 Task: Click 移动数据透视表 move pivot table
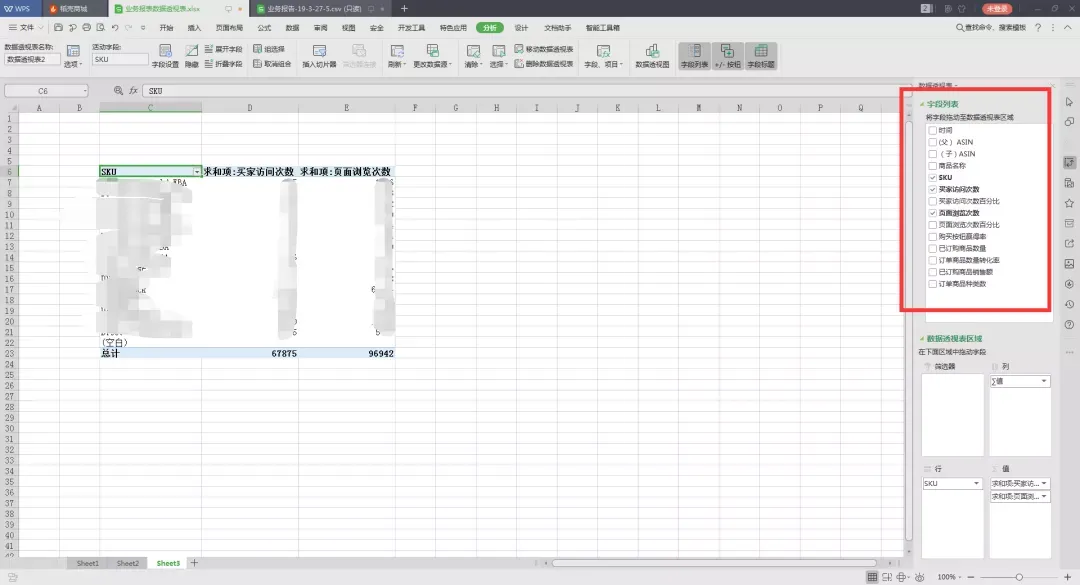tap(543, 50)
